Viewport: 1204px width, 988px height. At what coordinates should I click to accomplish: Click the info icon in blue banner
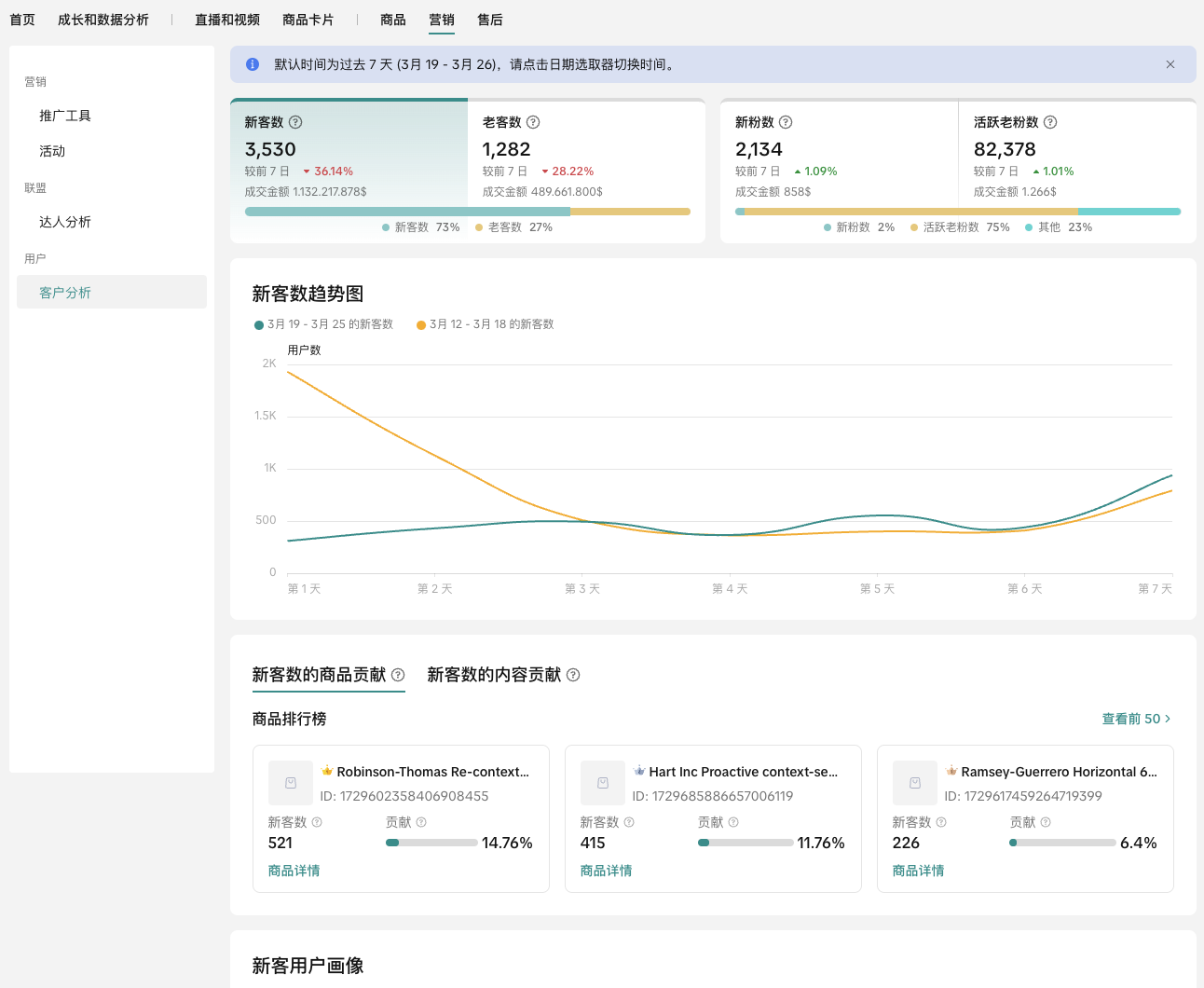pos(253,64)
